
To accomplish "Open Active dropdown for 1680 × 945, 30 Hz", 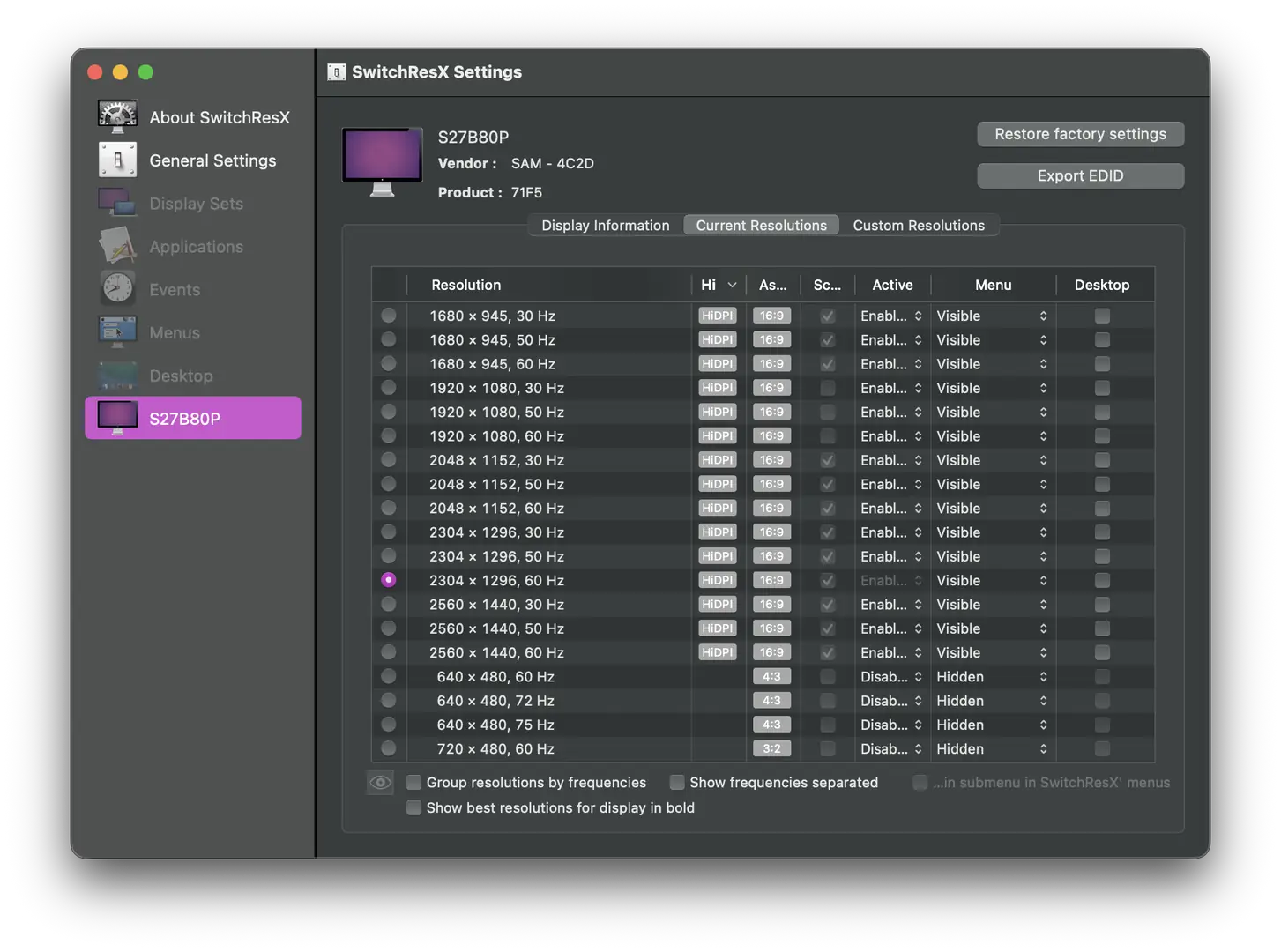I will tap(891, 316).
